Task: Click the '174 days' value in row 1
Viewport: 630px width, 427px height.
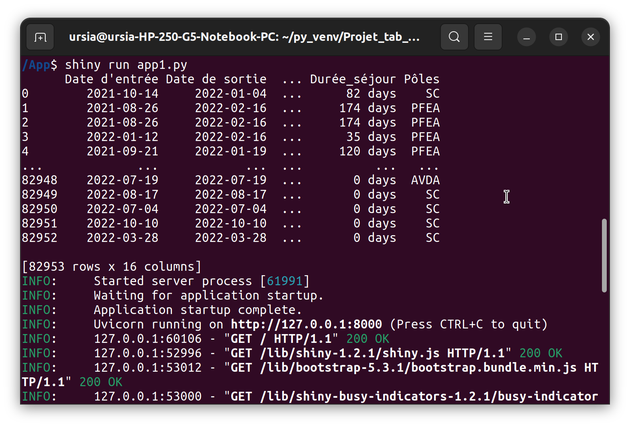Action: 368,108
